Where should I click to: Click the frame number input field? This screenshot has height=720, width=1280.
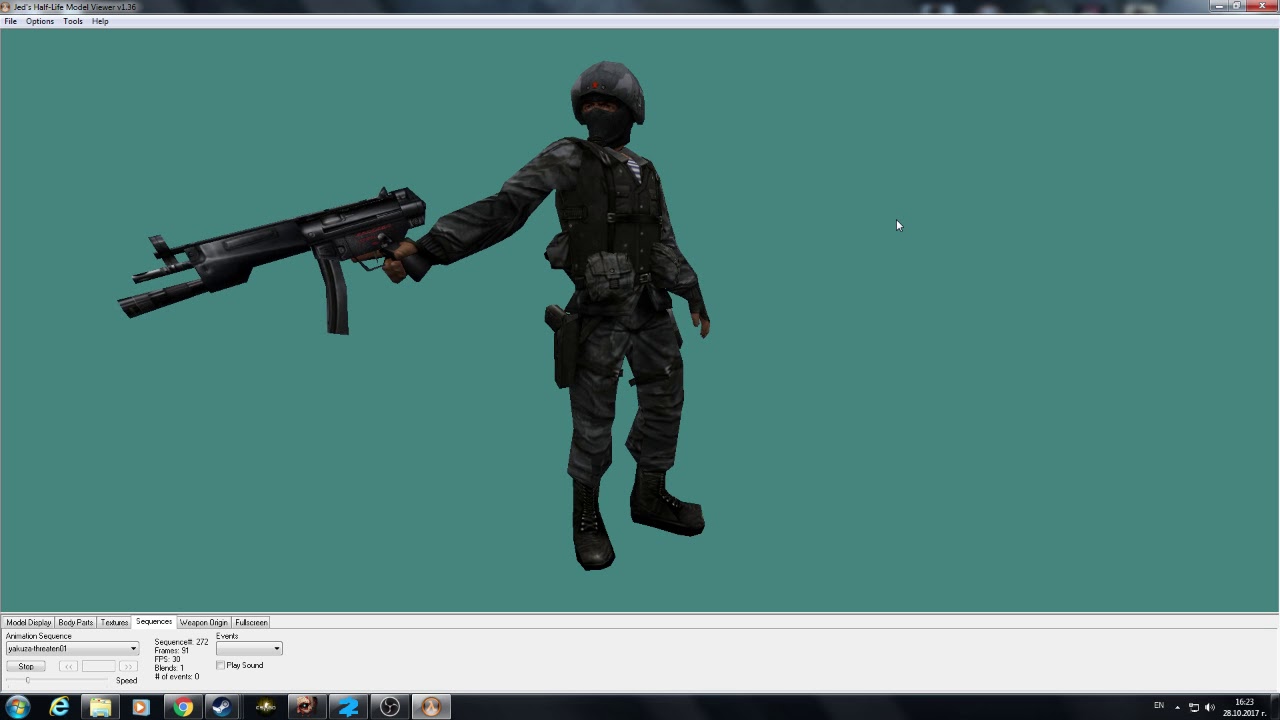point(98,666)
